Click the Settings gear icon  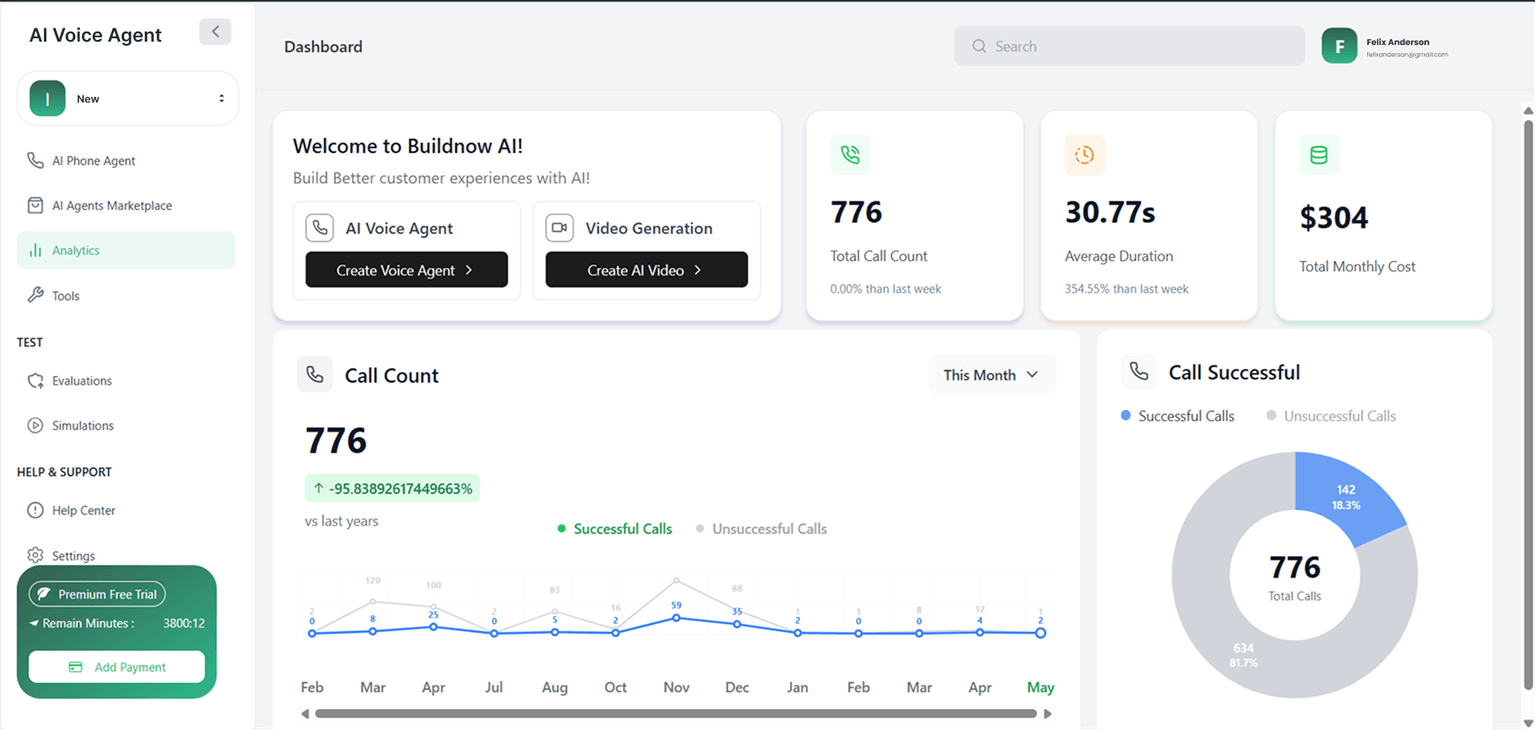pyautogui.click(x=35, y=556)
